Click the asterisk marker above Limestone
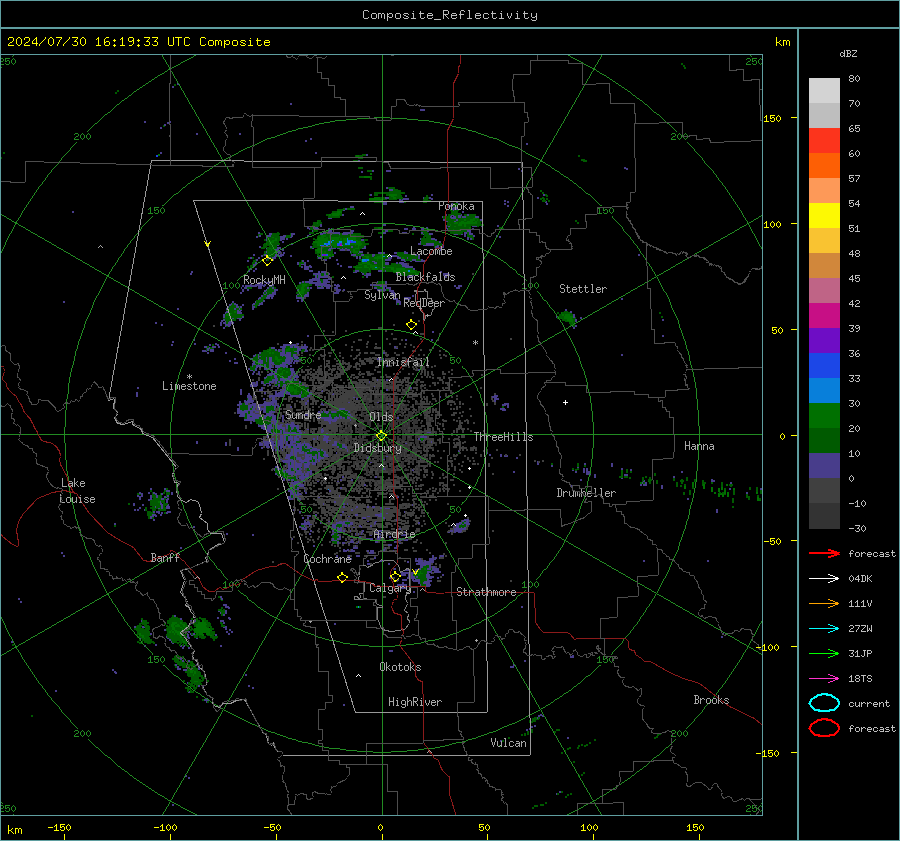This screenshot has height=841, width=900. point(189,377)
